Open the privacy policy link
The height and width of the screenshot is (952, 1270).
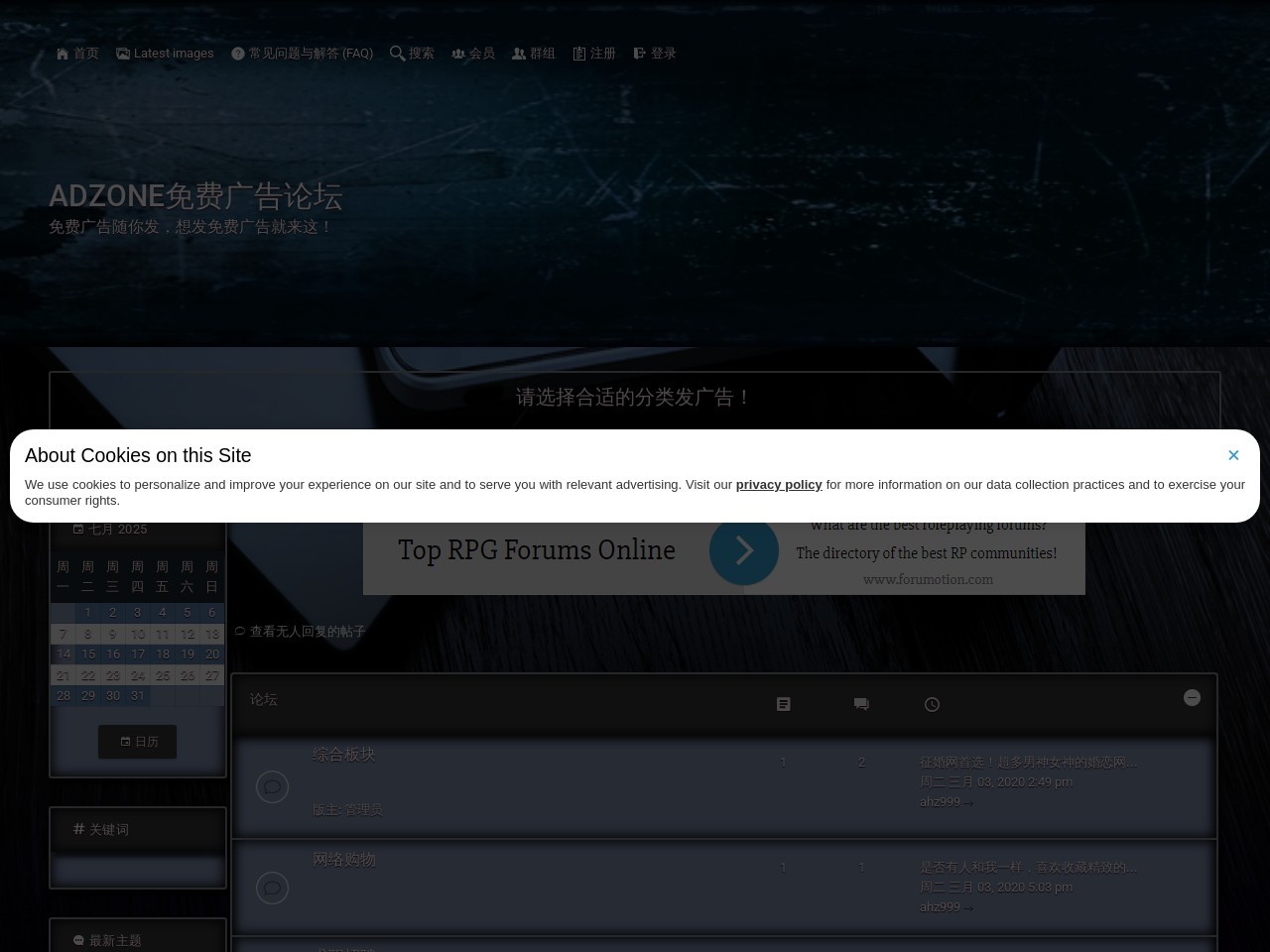pyautogui.click(x=778, y=485)
